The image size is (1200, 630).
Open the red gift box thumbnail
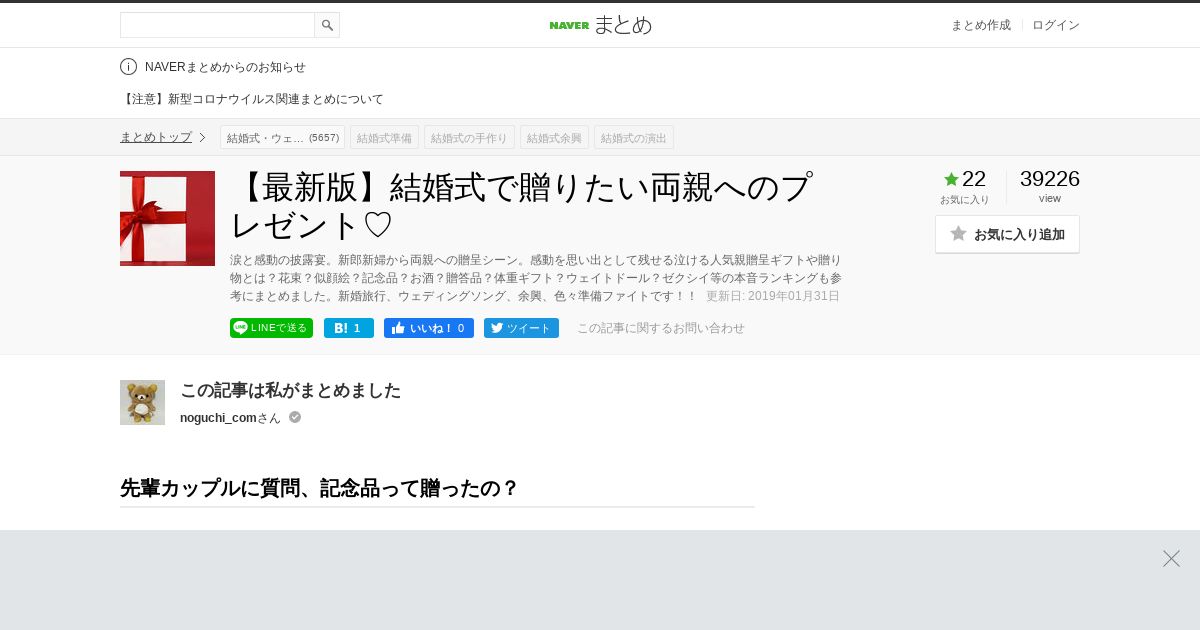click(x=167, y=218)
